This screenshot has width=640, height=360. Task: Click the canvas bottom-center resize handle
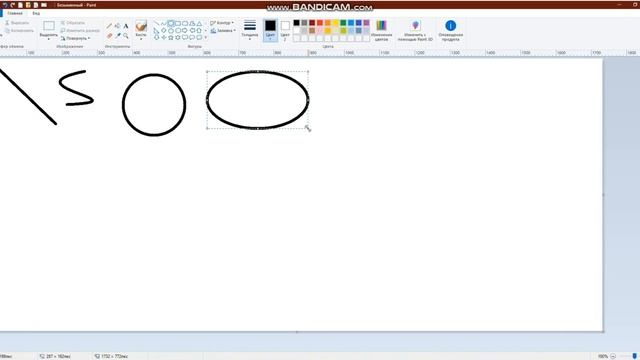point(297,332)
